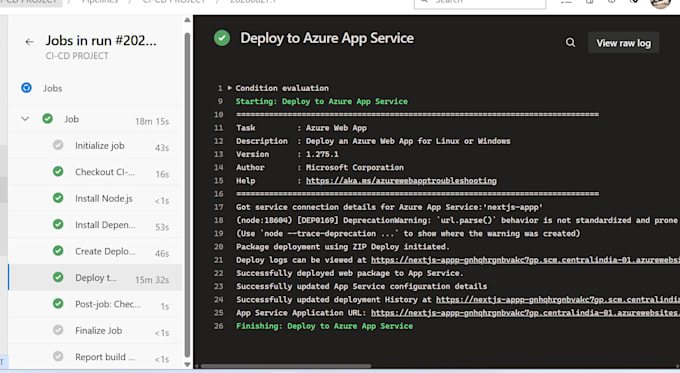The height and width of the screenshot is (373, 680).
Task: Click the Deploy to Azure App Service heading
Action: coord(327,38)
